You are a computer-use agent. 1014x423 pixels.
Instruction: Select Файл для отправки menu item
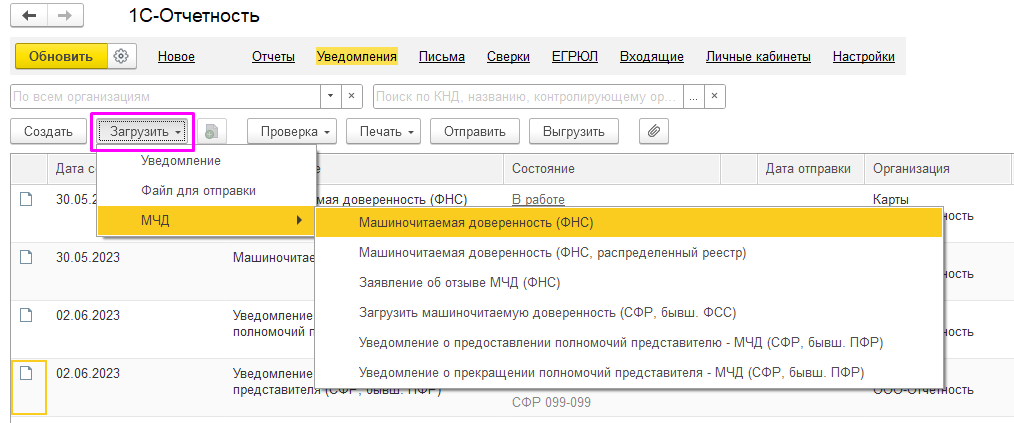pos(198,190)
